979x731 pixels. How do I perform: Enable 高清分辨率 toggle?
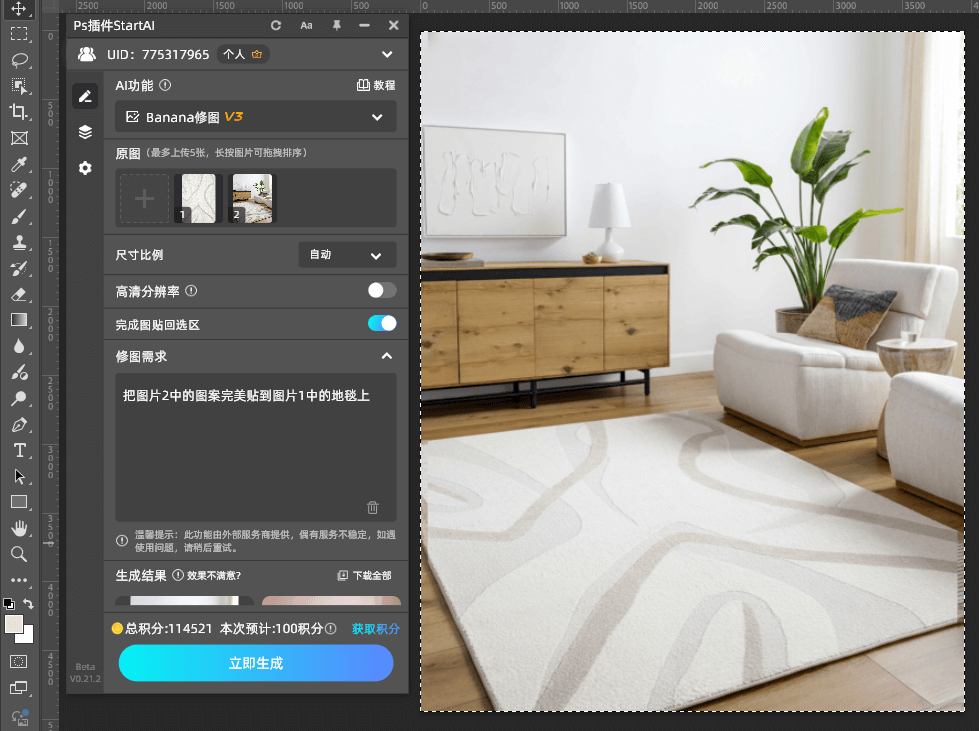point(381,291)
